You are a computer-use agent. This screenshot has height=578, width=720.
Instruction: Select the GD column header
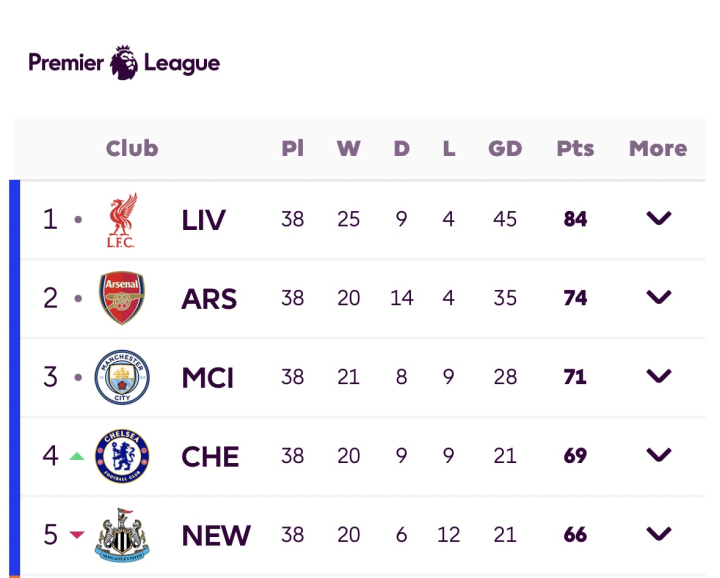505,148
